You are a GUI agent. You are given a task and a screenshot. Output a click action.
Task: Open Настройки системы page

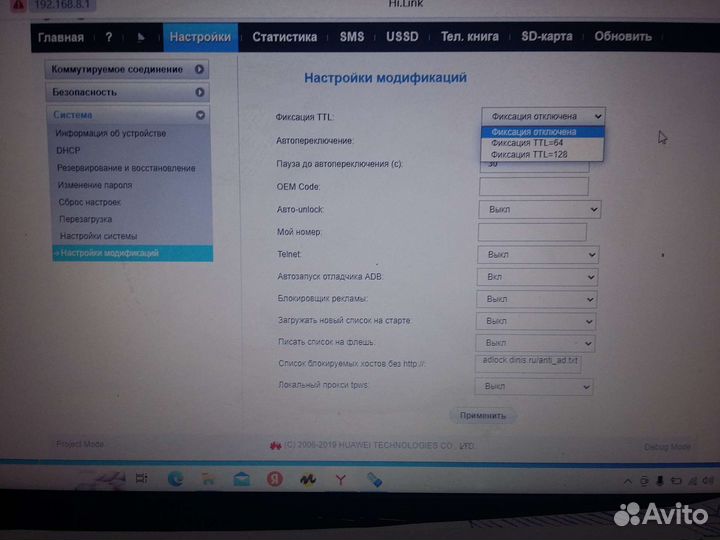click(x=98, y=236)
